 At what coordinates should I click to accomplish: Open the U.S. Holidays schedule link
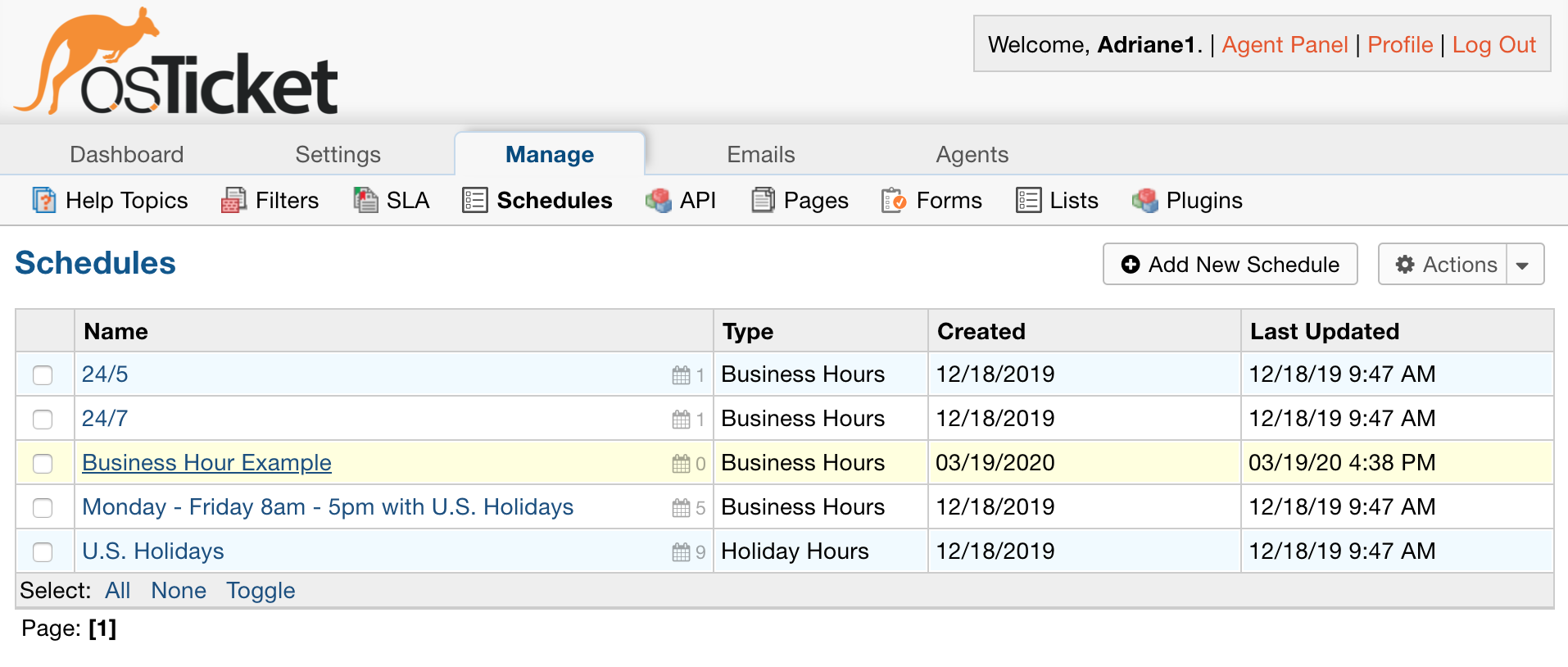click(x=153, y=551)
